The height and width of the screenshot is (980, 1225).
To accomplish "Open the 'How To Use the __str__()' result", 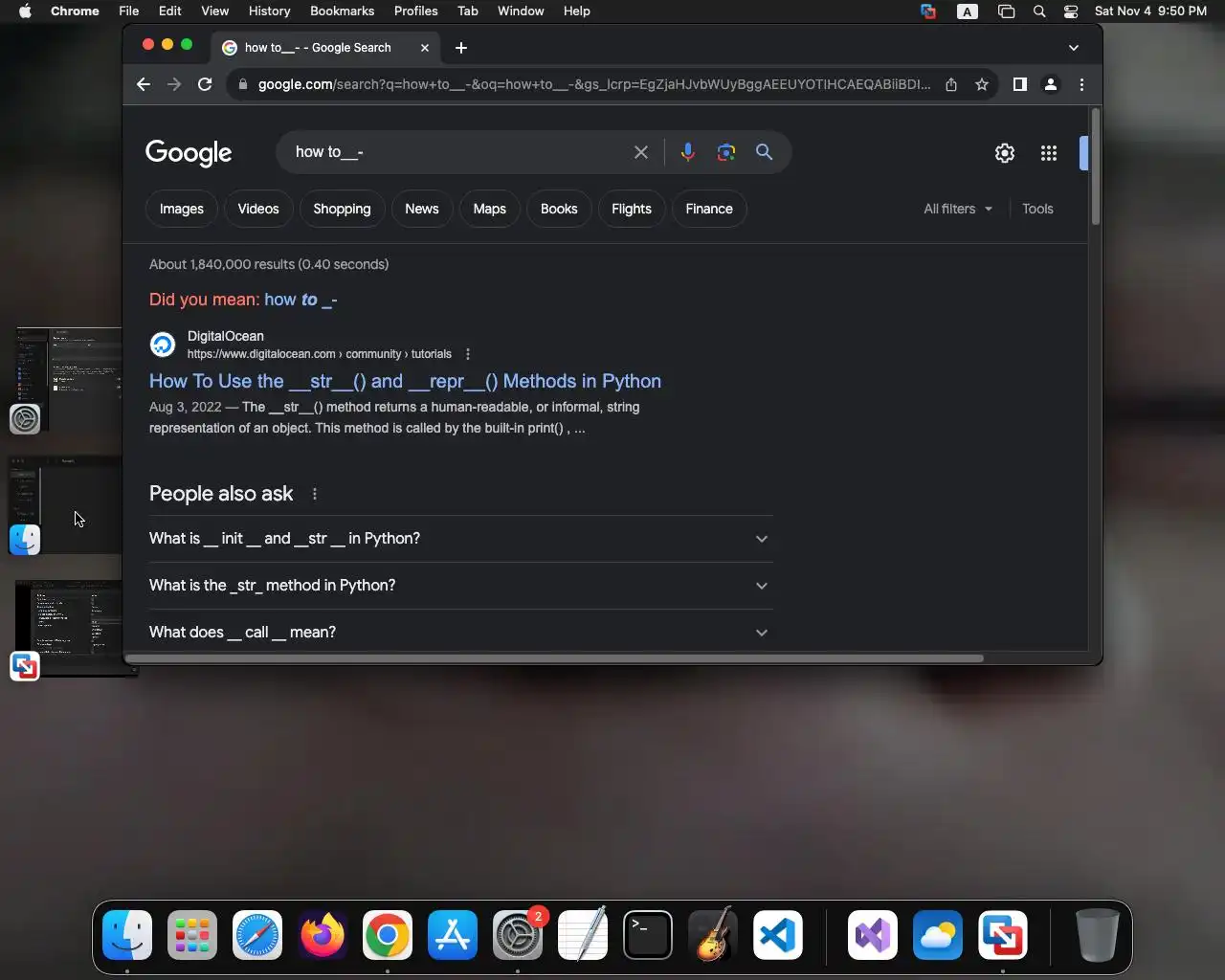I will (x=405, y=381).
